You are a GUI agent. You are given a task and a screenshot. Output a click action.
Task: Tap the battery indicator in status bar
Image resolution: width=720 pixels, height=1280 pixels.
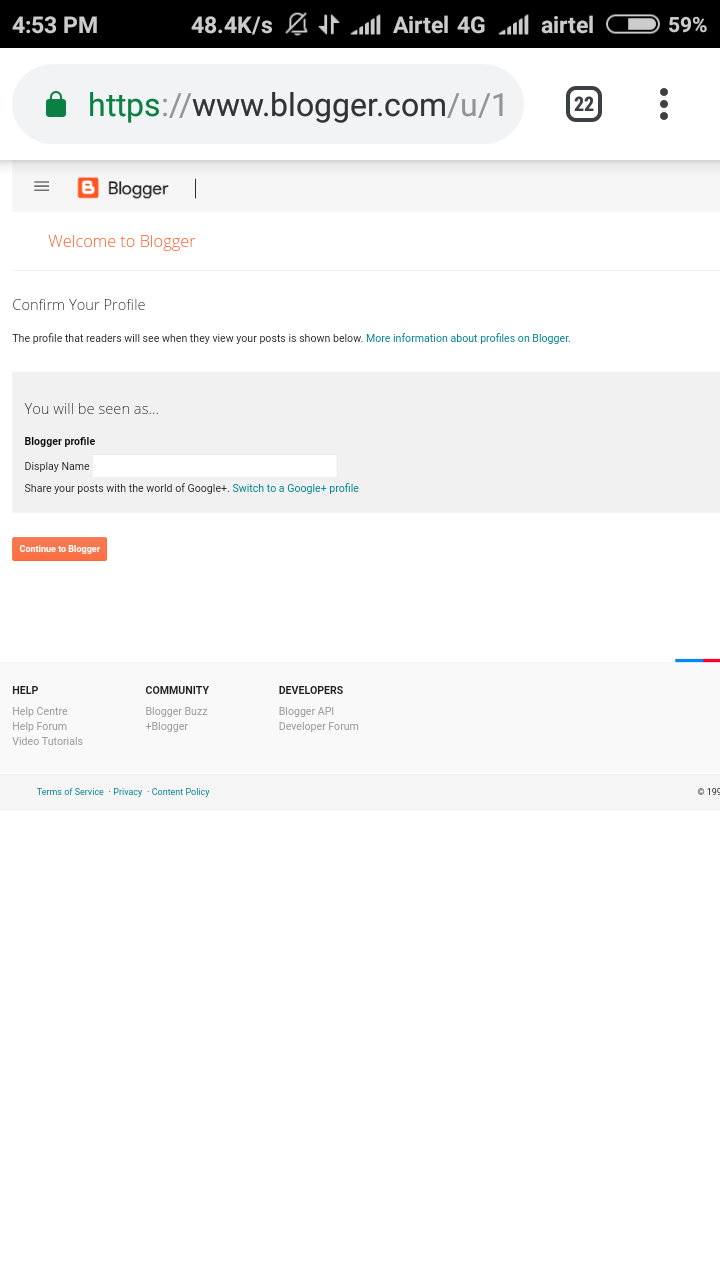click(x=633, y=24)
